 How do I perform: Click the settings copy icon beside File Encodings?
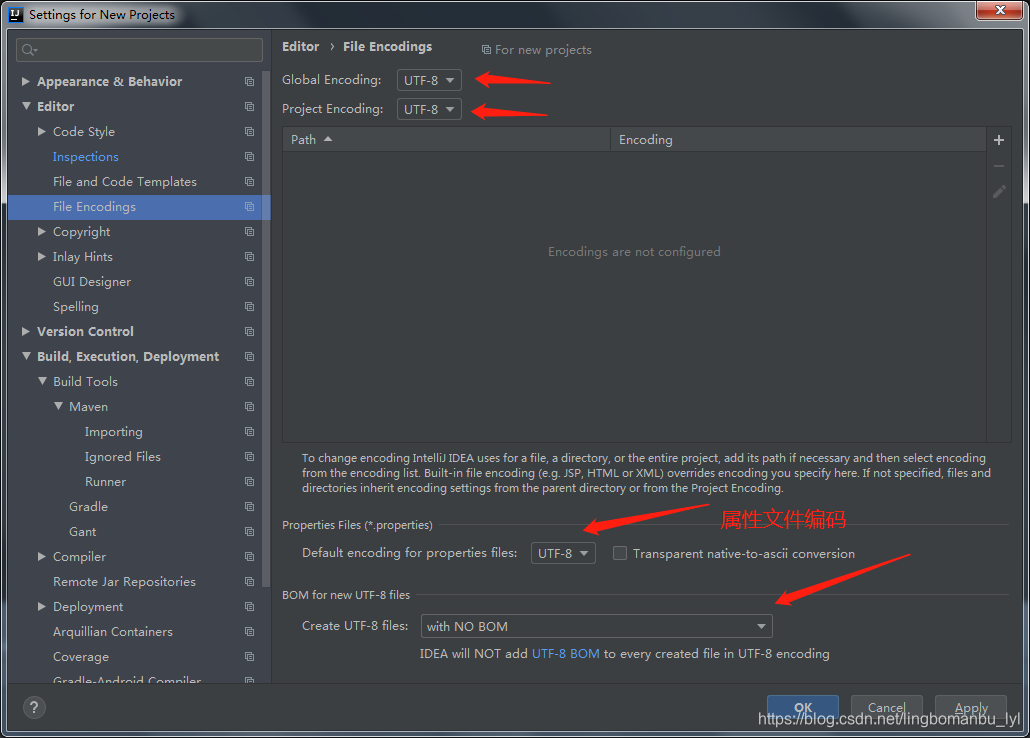[247, 206]
